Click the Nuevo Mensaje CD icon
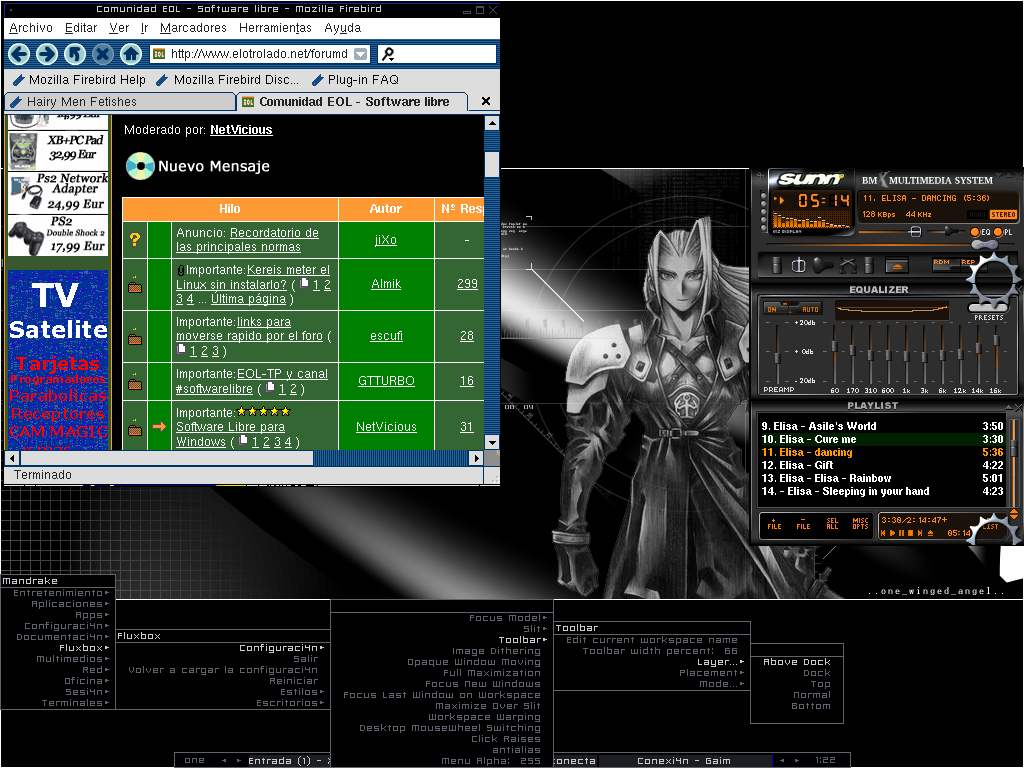1024x768 pixels. (140, 166)
